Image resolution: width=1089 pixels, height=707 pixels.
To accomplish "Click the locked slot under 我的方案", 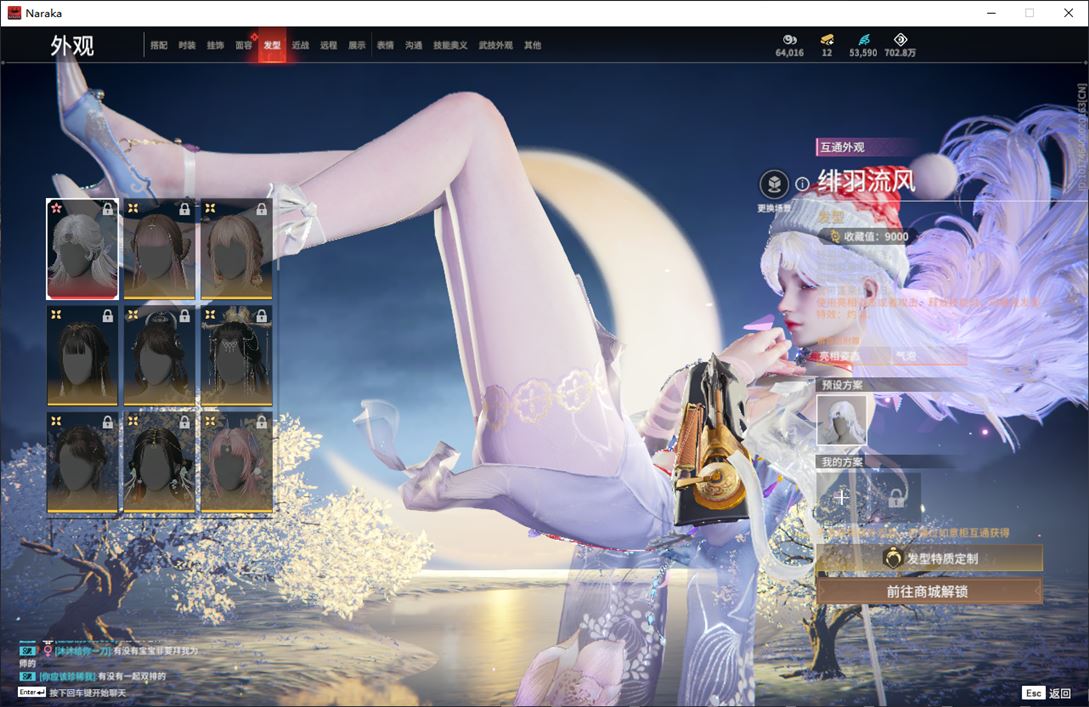I will (894, 497).
